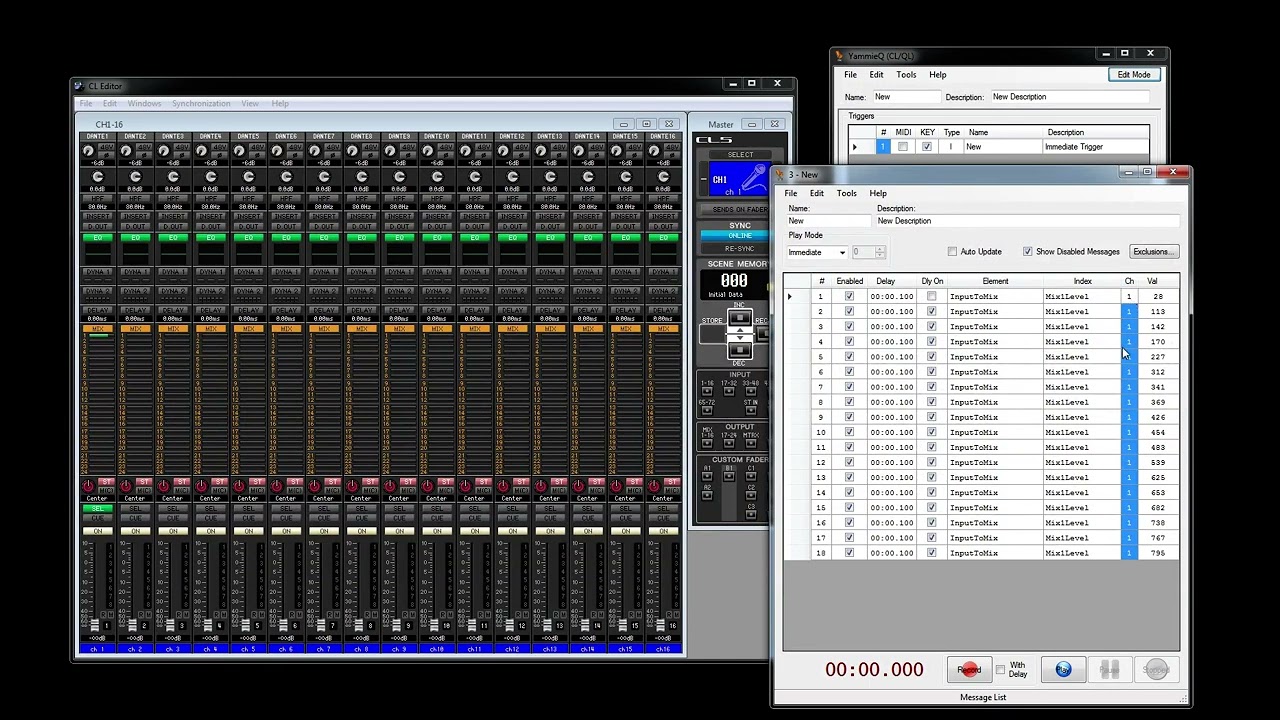Uncheck Dly On for message row 14
The height and width of the screenshot is (720, 1280).
point(931,492)
